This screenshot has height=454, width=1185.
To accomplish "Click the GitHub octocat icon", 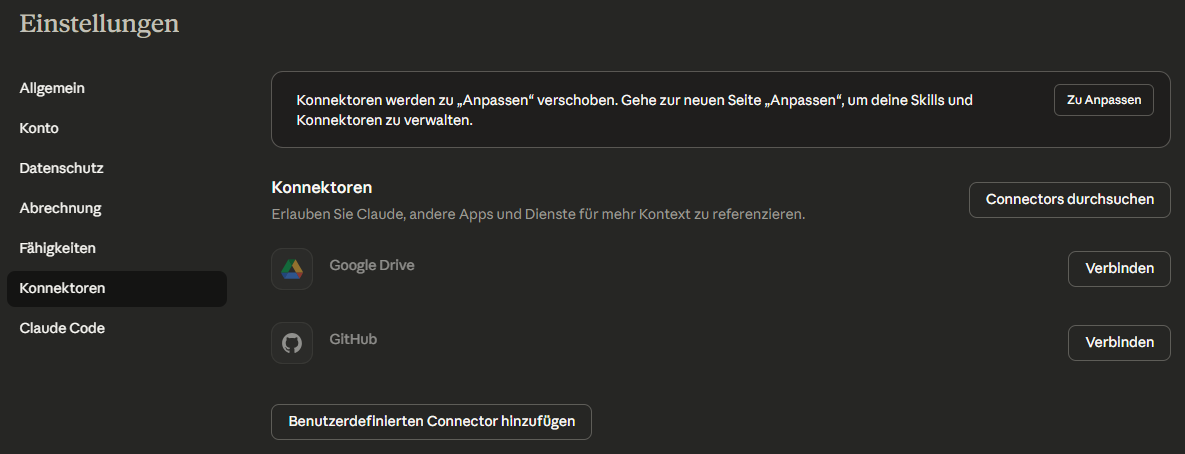I will pyautogui.click(x=292, y=343).
